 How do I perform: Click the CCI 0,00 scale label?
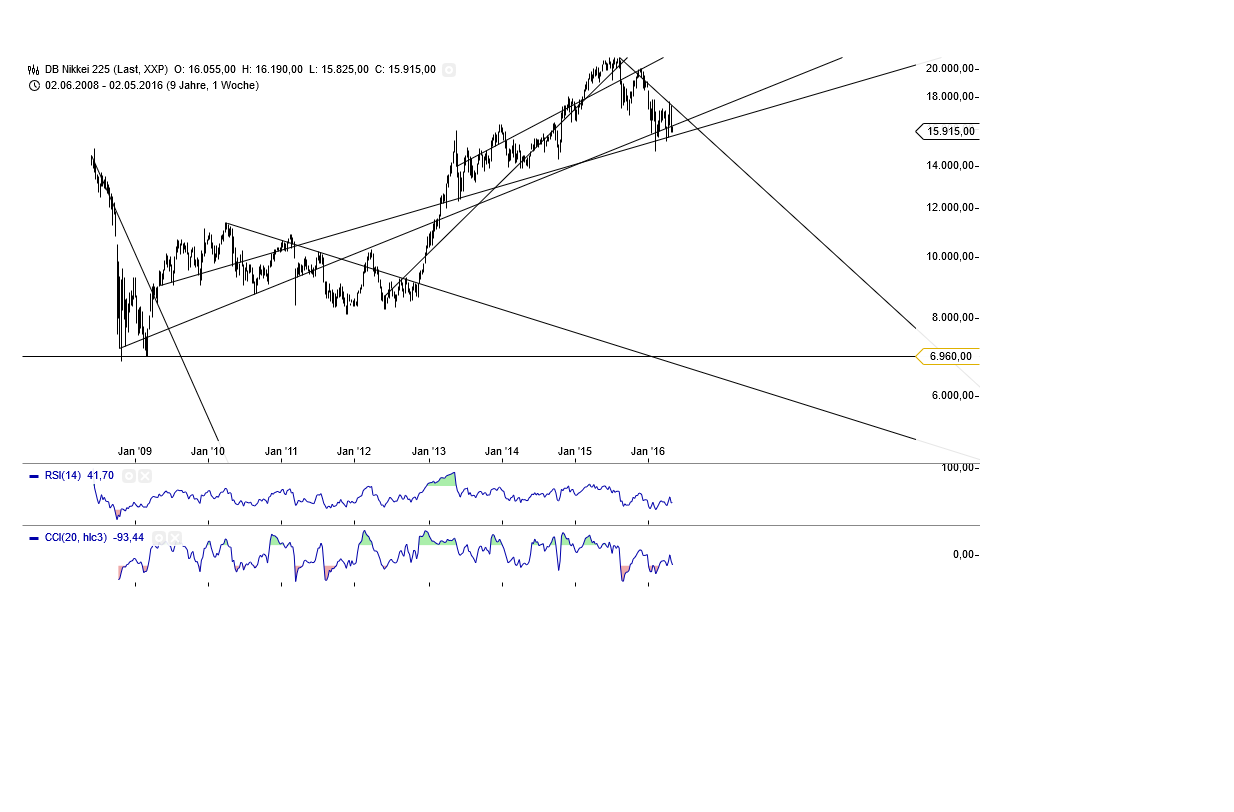click(962, 555)
